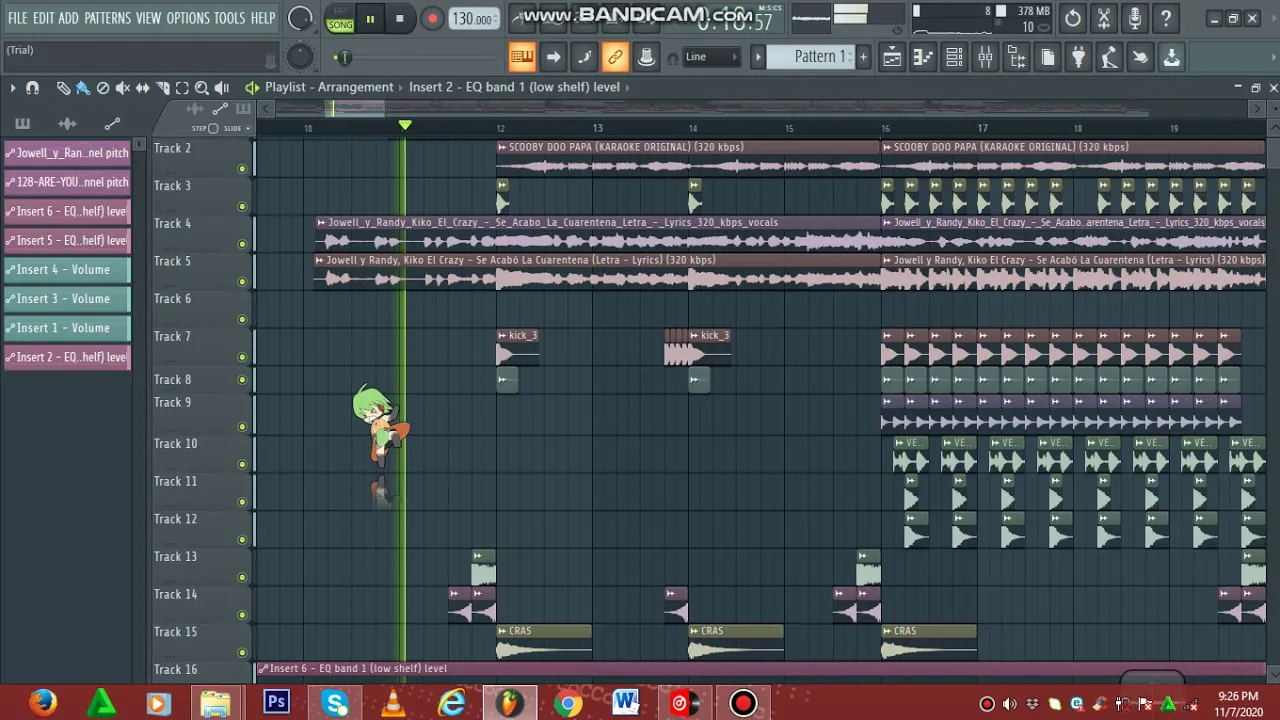Open the playlist options arrow menu
This screenshot has height=720, width=1280.
pos(13,88)
